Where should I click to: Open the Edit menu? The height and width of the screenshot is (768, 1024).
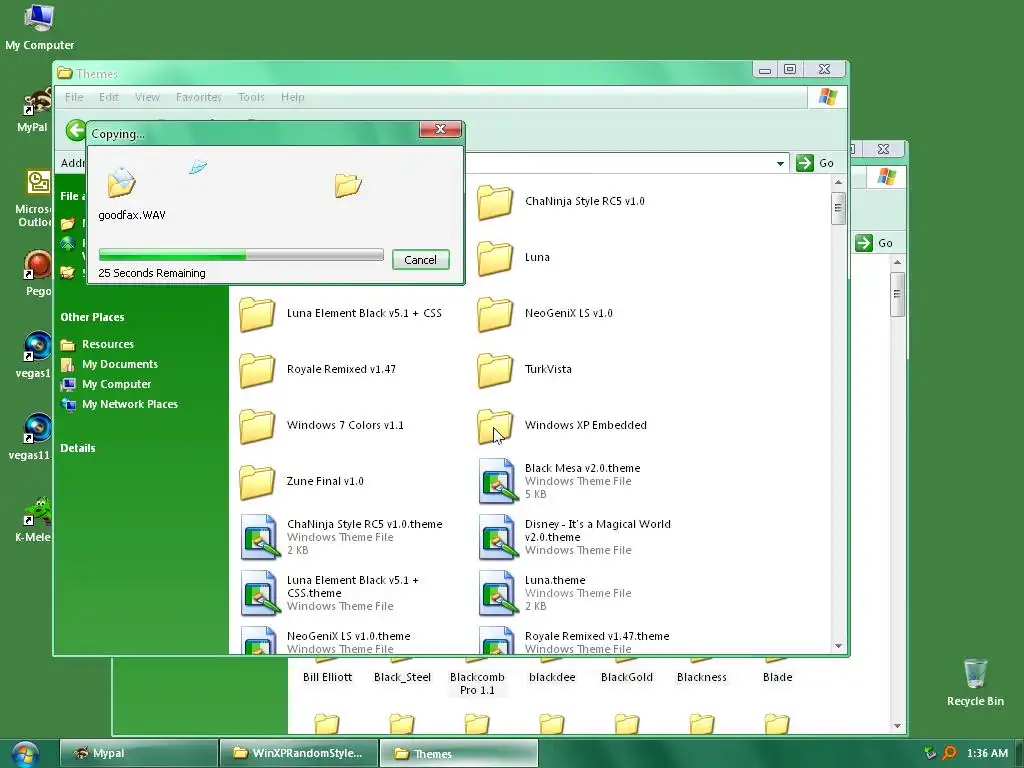click(x=109, y=97)
